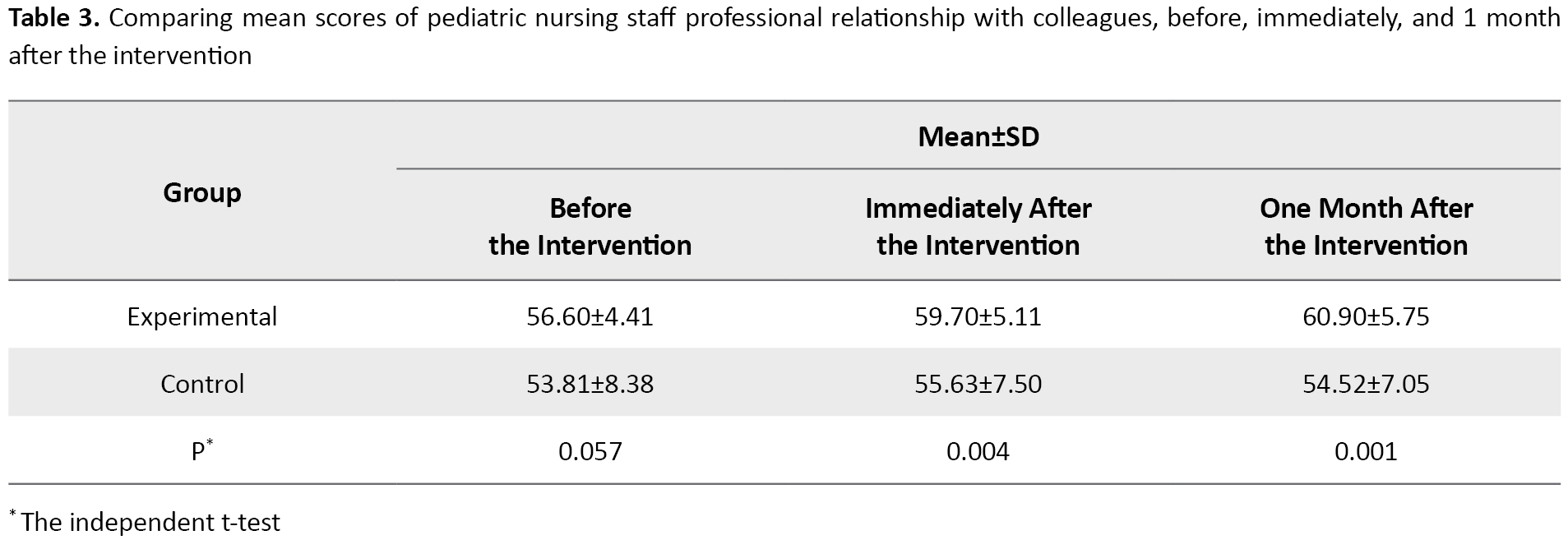Click the 55.63±7.50 cell

coord(978,384)
